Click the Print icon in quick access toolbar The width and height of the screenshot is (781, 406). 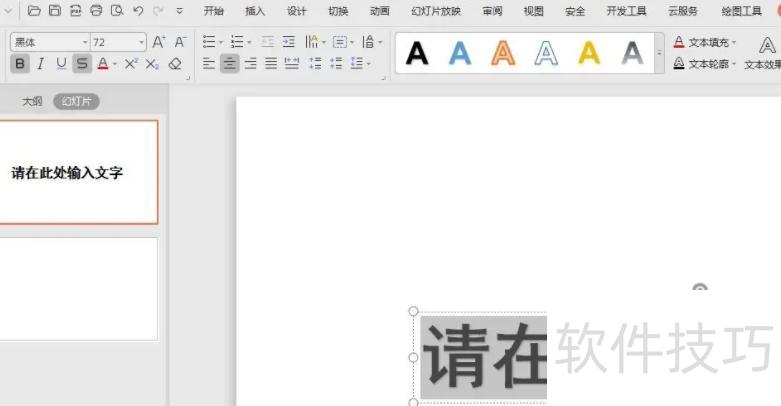96,11
